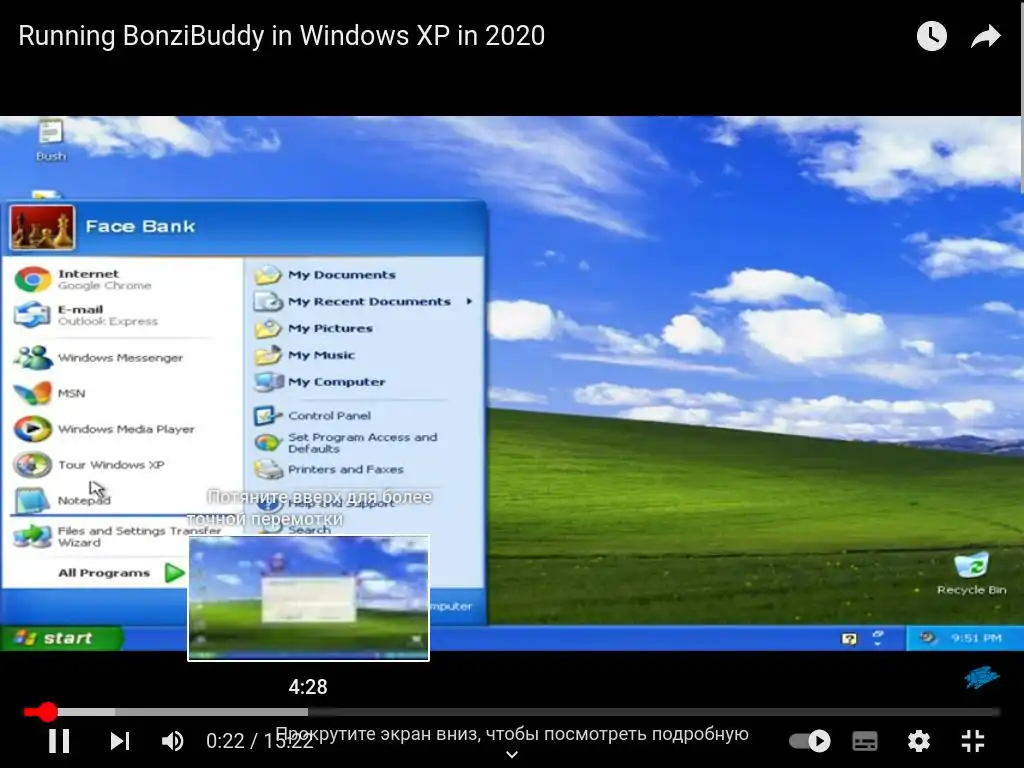Click the system tray icon beside the clock

(x=927, y=638)
